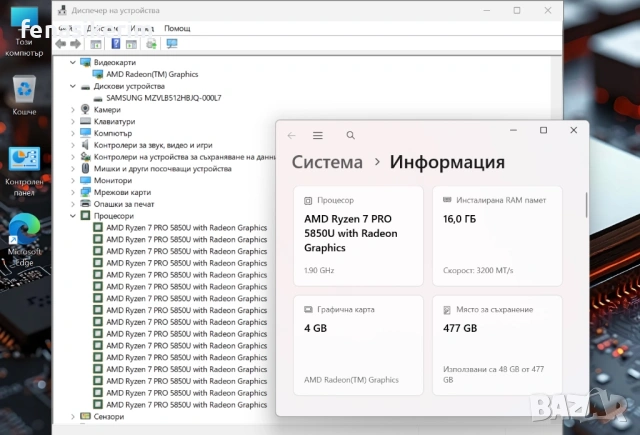Maximize the Settings window

point(543,130)
